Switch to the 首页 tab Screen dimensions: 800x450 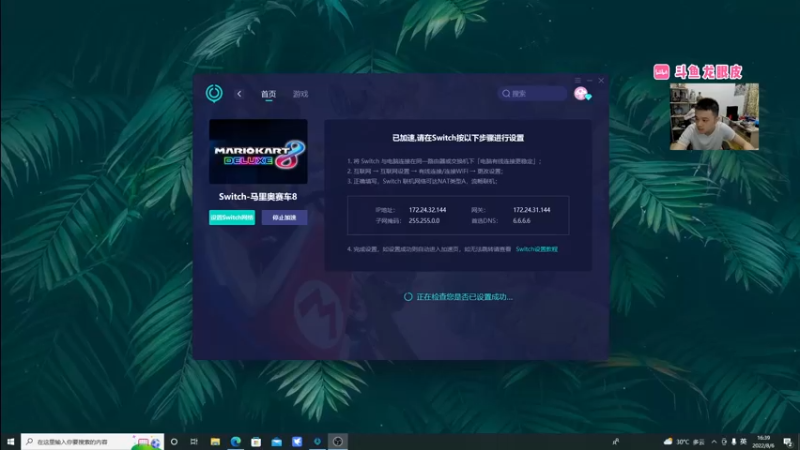pyautogui.click(x=268, y=94)
